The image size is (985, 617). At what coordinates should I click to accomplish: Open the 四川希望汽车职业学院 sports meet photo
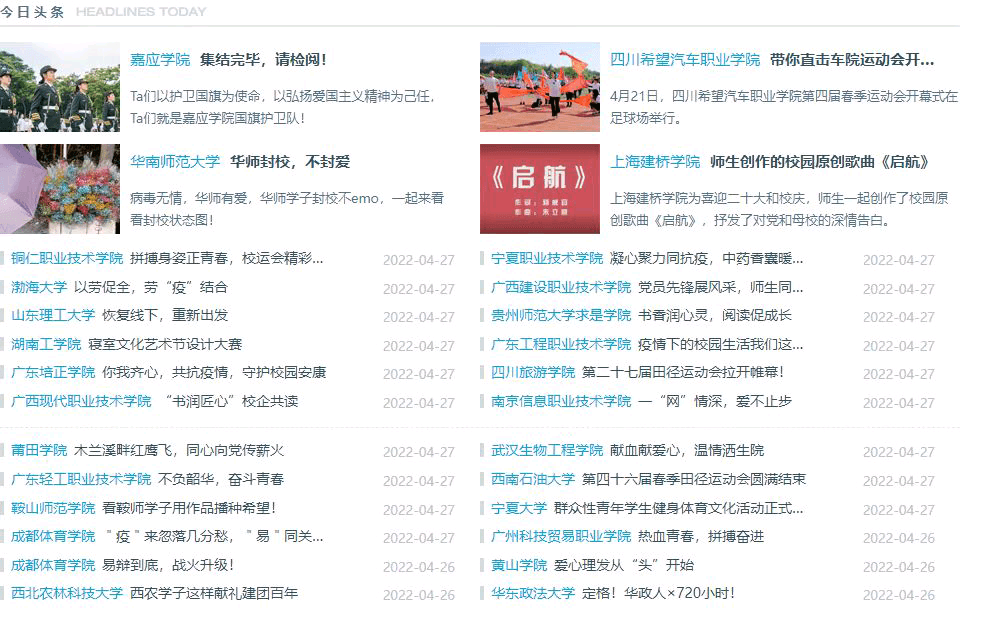click(x=540, y=87)
